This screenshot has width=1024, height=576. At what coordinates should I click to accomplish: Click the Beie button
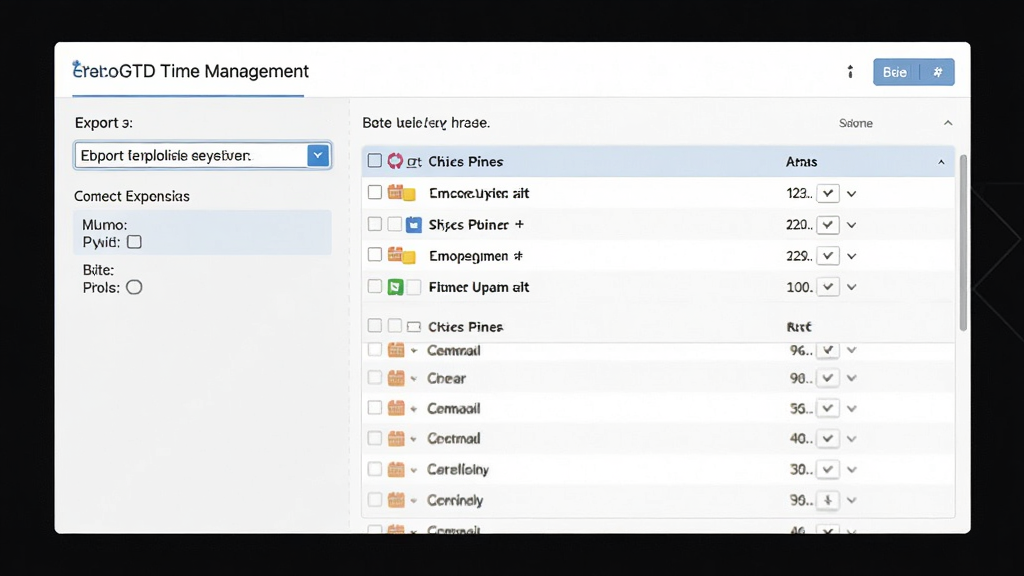pyautogui.click(x=895, y=72)
